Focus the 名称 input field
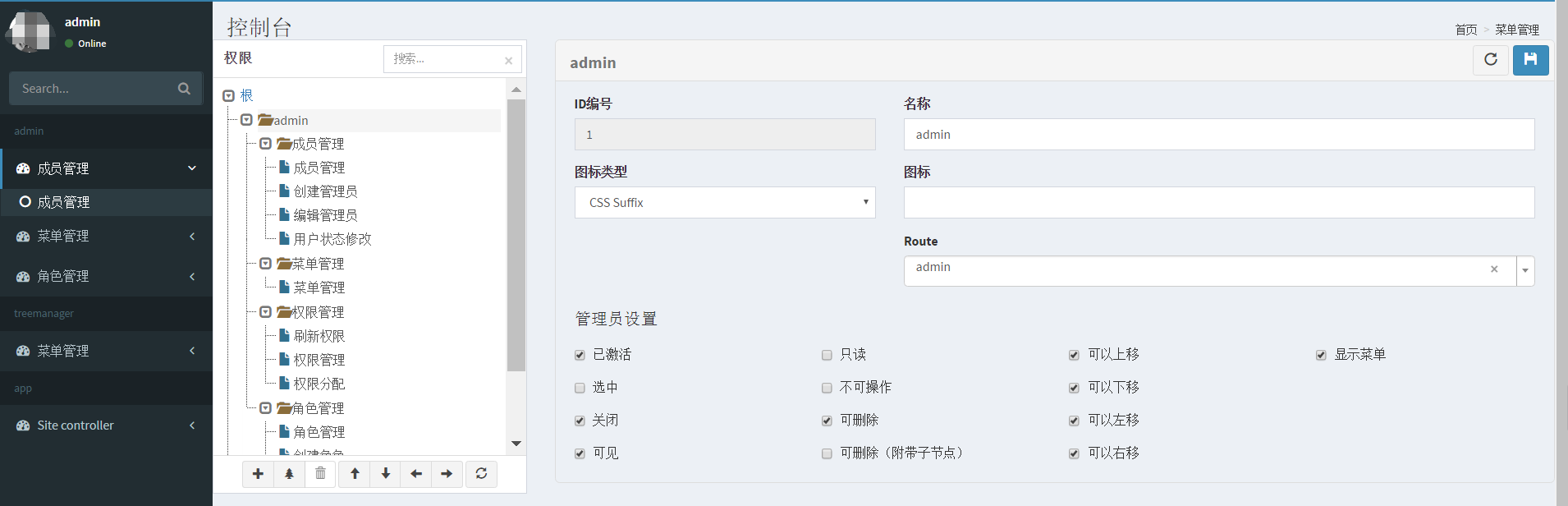This screenshot has width=1568, height=506. (1219, 135)
